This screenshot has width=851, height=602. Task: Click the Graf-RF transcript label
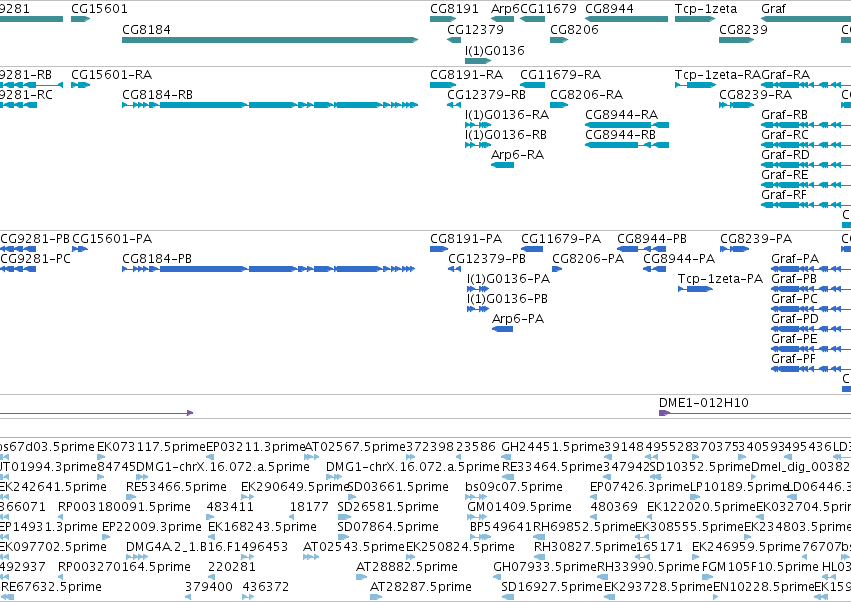(784, 194)
